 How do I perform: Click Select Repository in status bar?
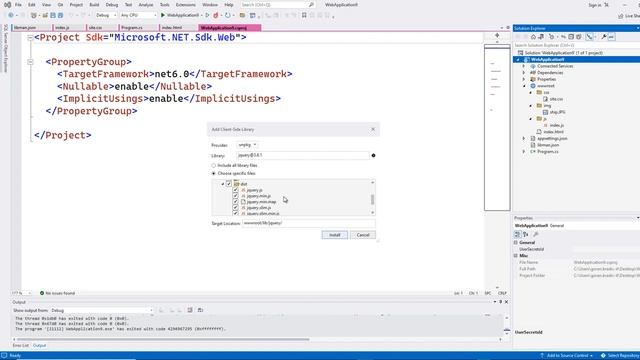point(619,356)
